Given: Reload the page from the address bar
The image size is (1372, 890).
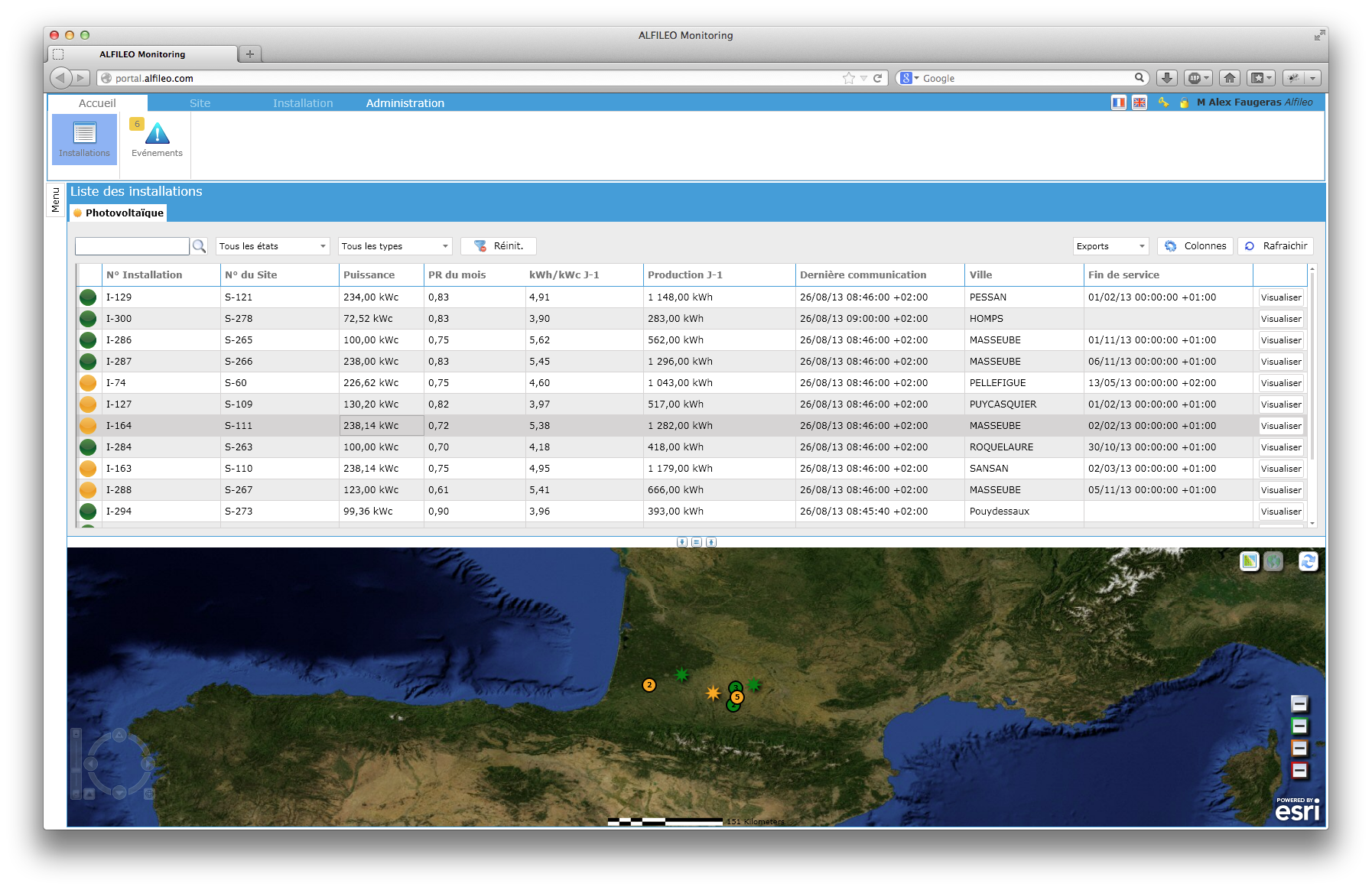Looking at the screenshot, I should (878, 78).
